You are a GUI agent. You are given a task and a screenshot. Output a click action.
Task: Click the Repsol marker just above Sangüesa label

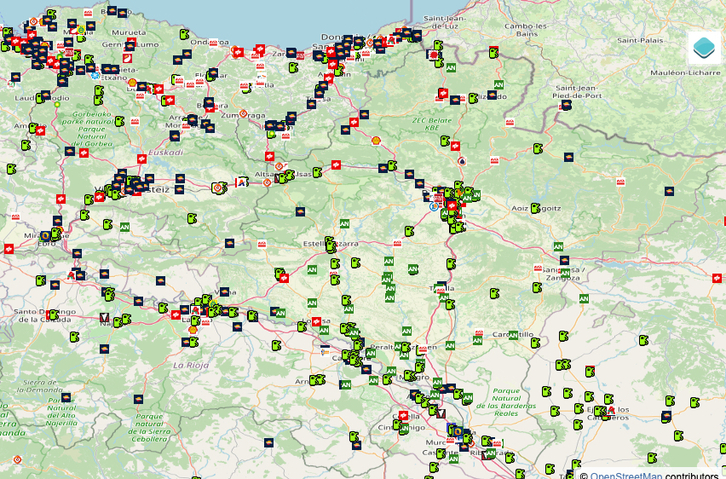564,261
